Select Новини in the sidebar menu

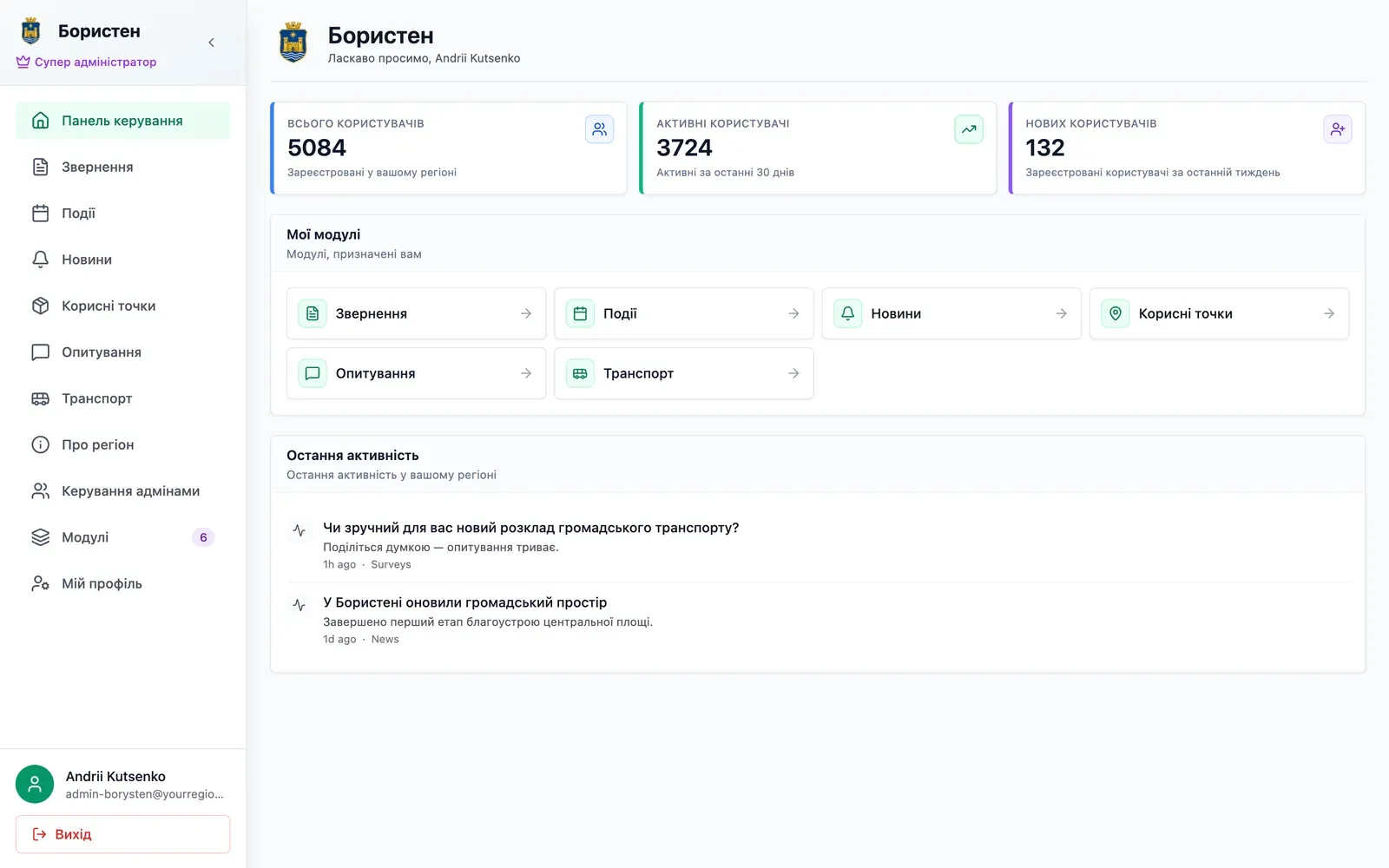click(123, 260)
